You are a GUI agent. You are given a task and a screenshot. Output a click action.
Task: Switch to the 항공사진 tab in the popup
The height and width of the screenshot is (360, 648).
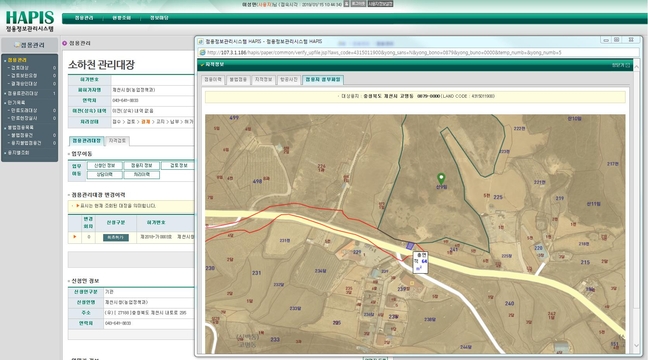288,79
